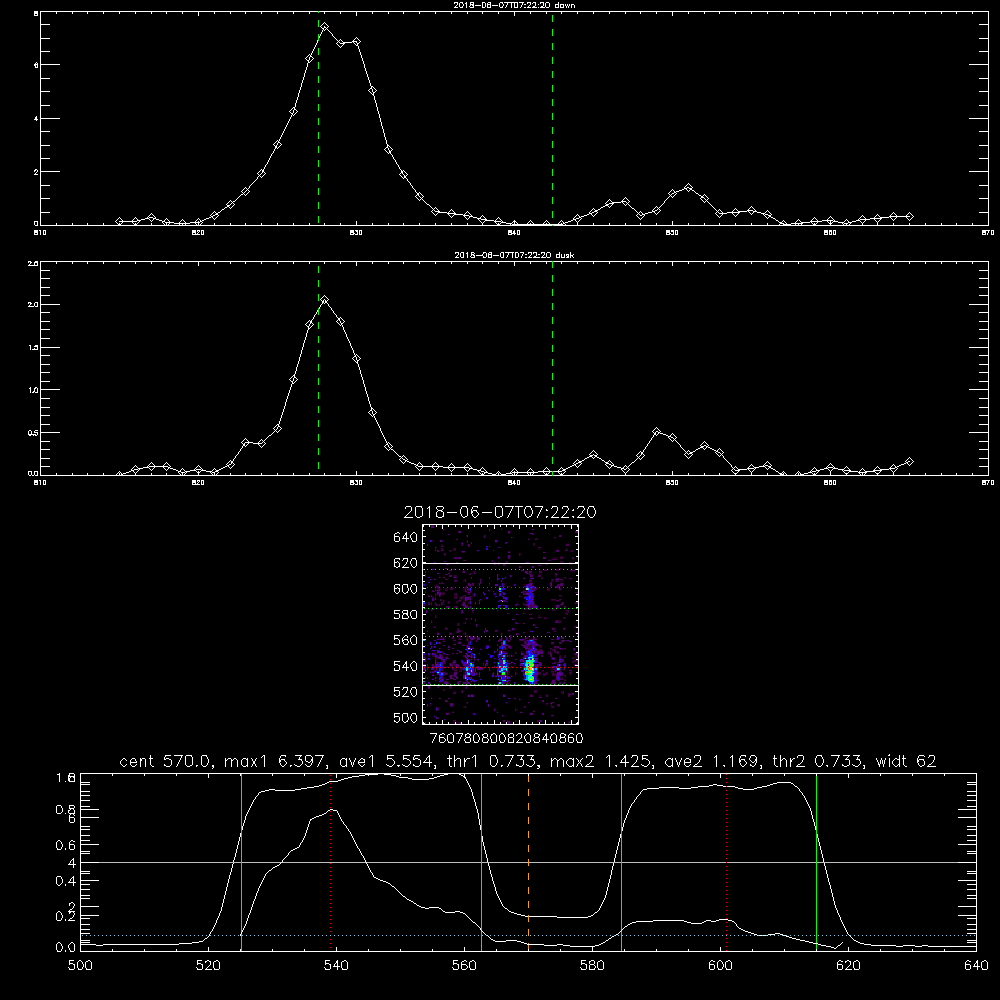This screenshot has width=1000, height=1000.
Task: Click the "620" x-axis label of bottom plot
Action: tap(848, 966)
